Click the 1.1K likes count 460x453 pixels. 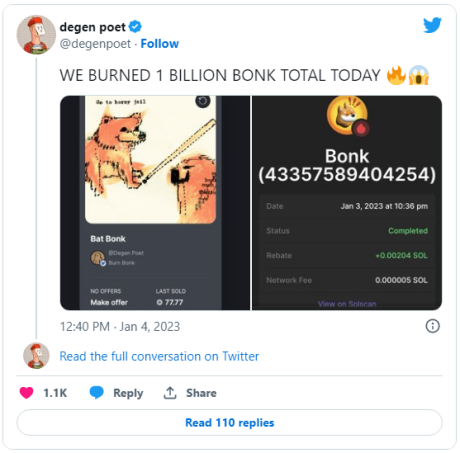(55, 393)
